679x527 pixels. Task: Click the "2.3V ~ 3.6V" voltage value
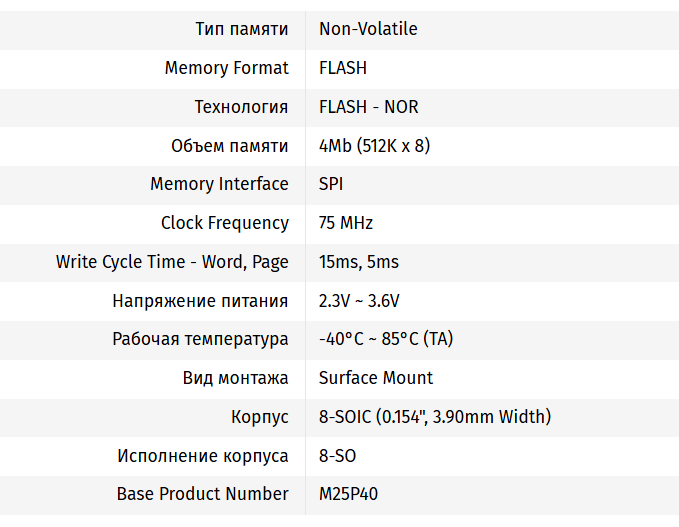coord(359,301)
